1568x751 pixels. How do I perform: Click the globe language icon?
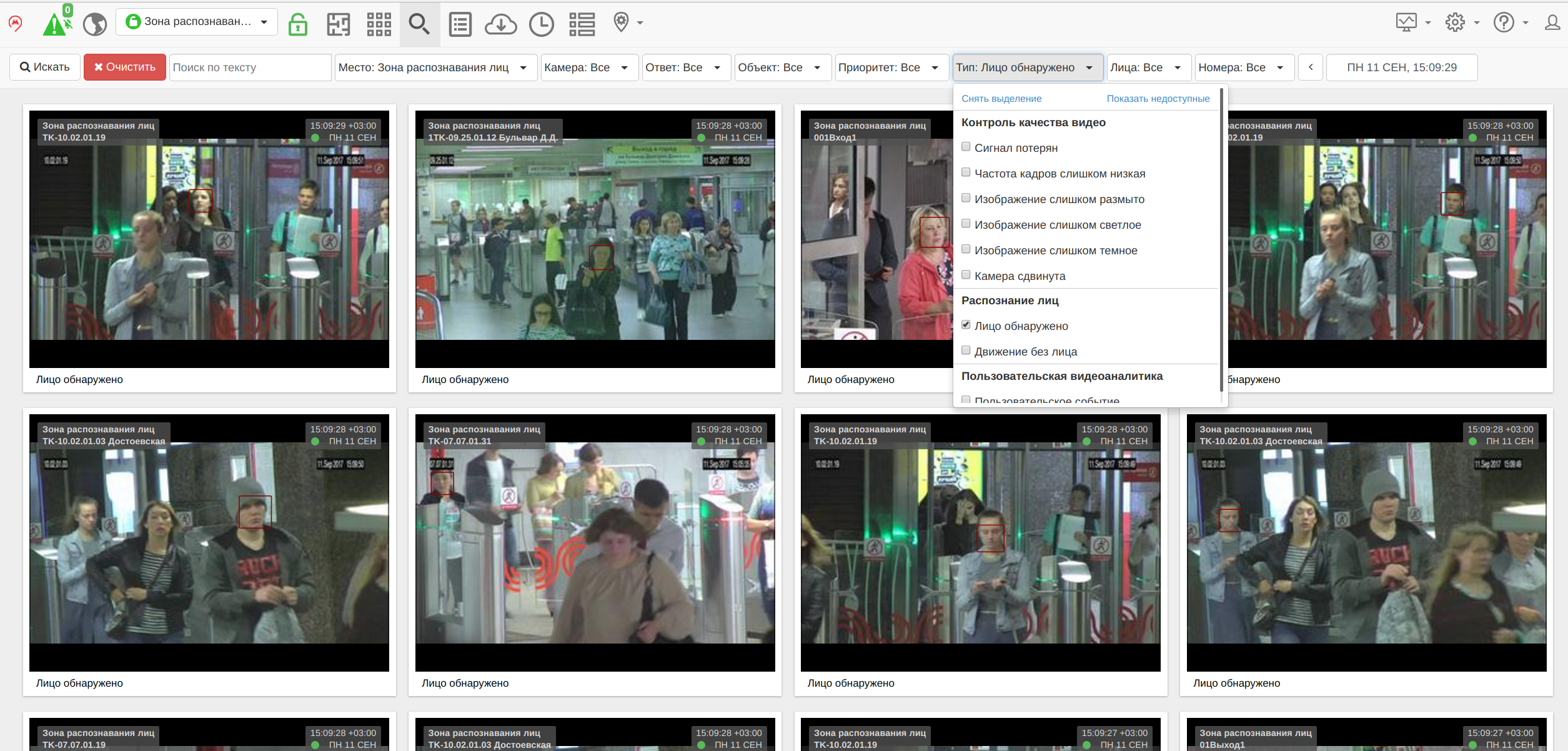click(95, 24)
